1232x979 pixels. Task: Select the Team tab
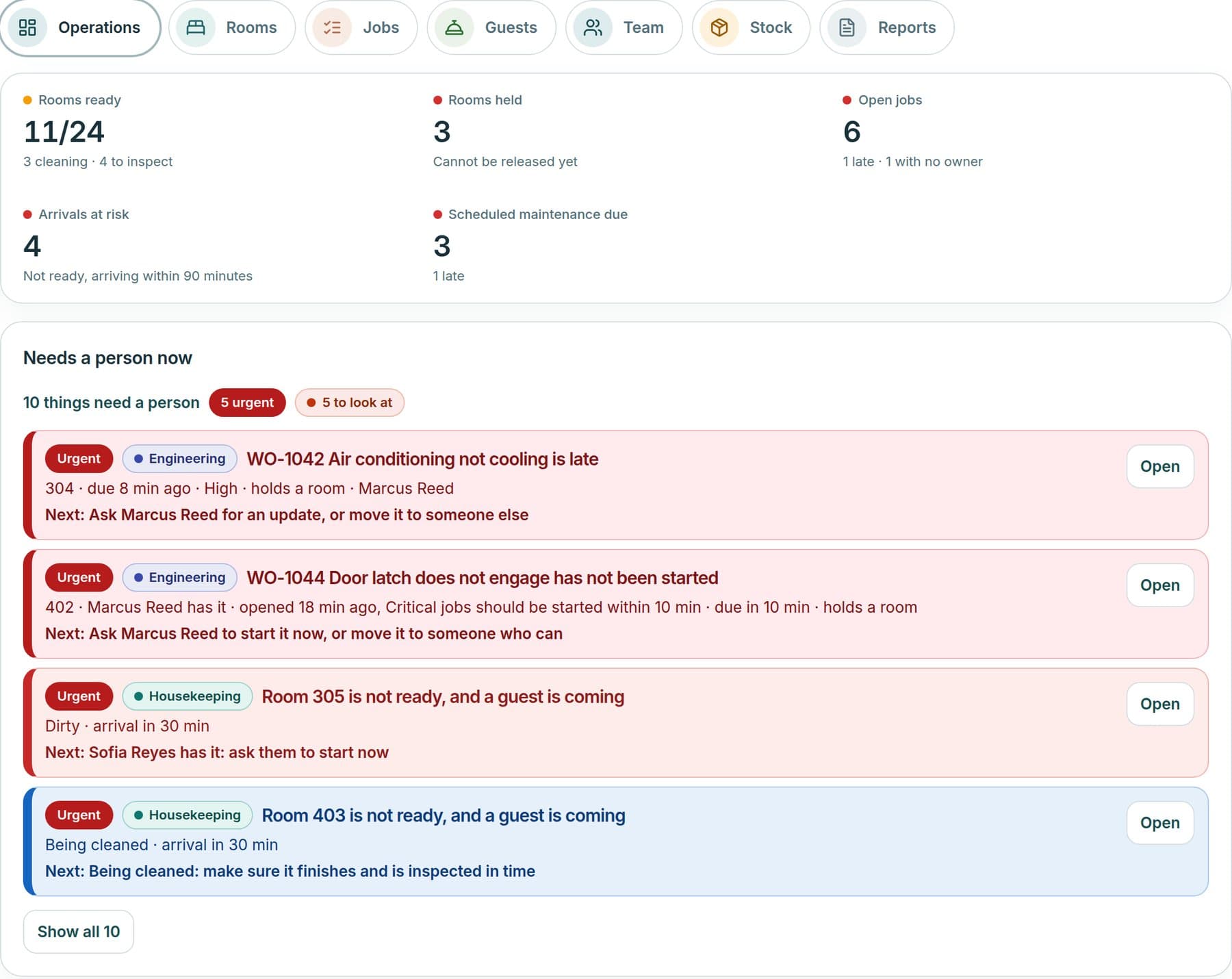[624, 27]
